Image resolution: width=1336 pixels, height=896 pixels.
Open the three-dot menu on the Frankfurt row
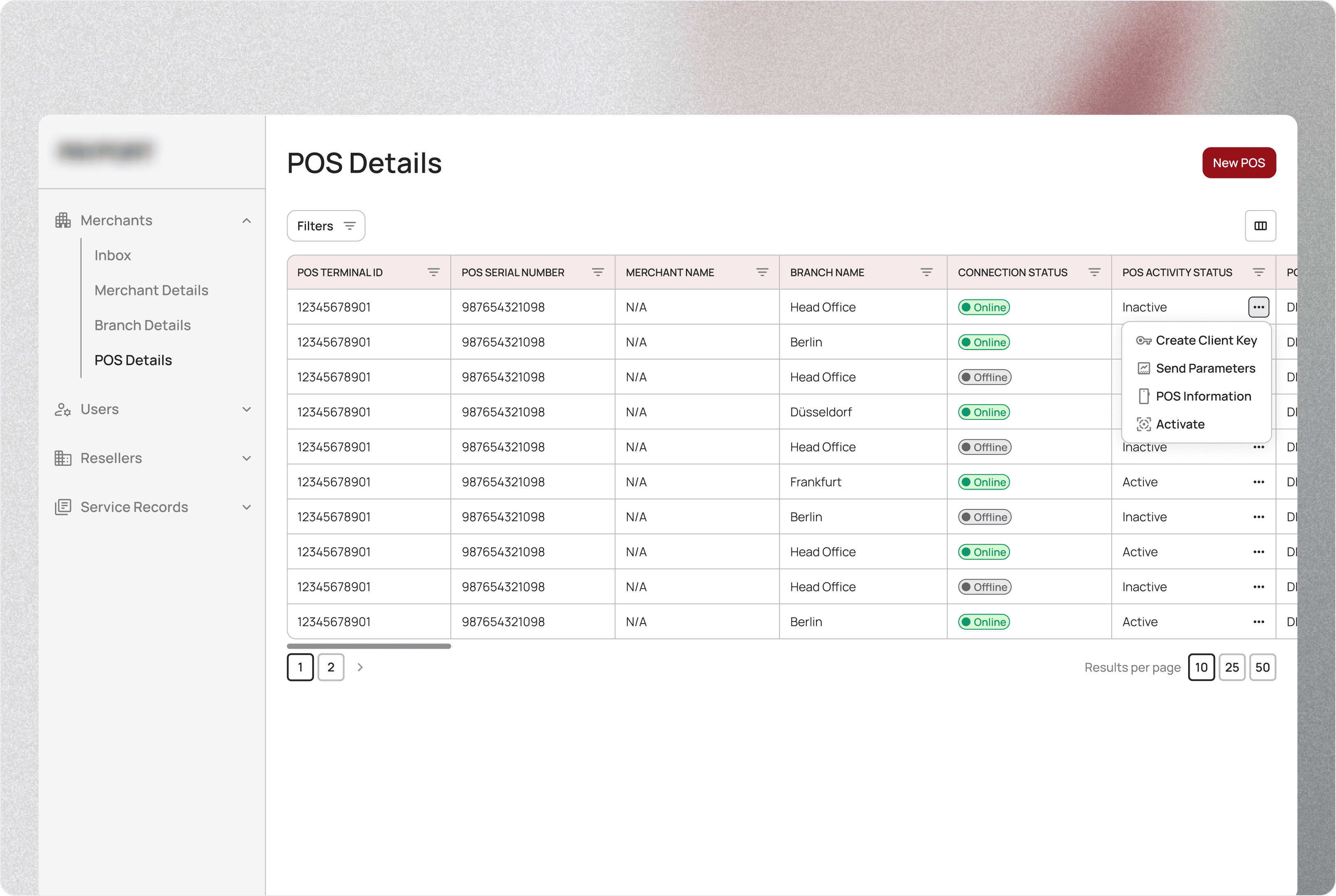tap(1258, 482)
